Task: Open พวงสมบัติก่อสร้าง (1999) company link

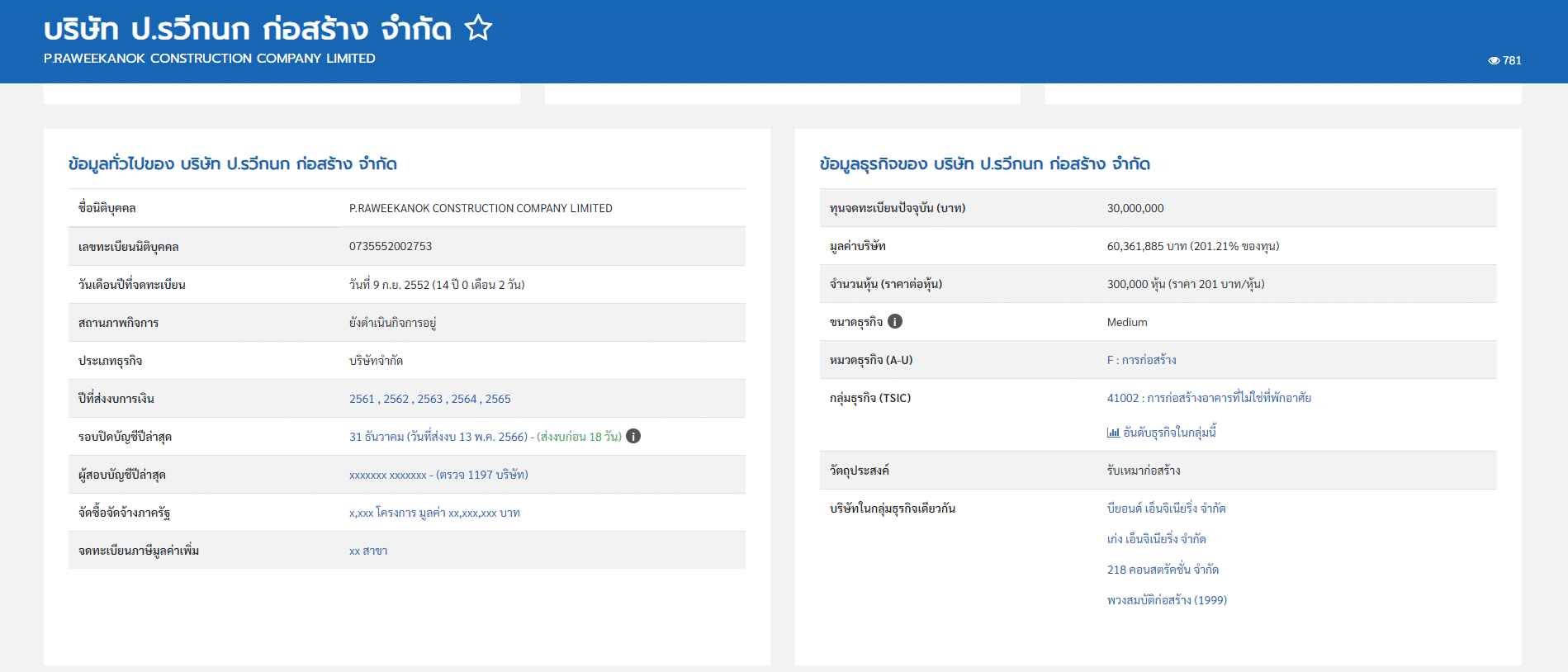Action: click(1167, 600)
